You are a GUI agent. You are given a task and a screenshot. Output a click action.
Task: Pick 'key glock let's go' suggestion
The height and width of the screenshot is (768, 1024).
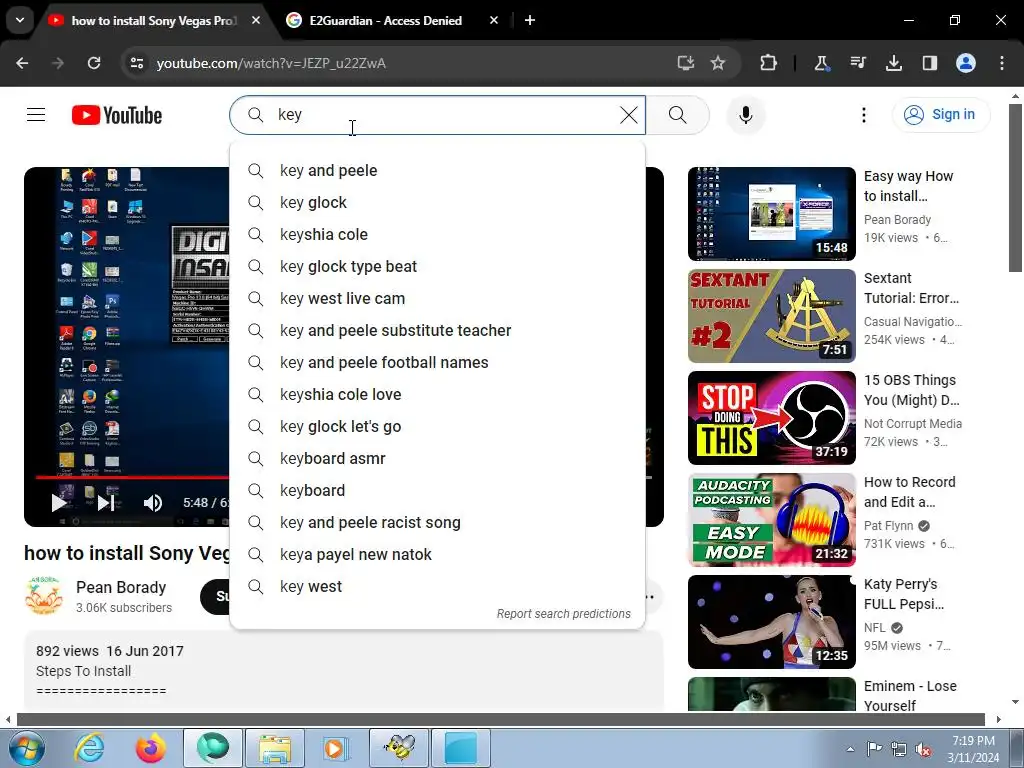[x=438, y=426]
